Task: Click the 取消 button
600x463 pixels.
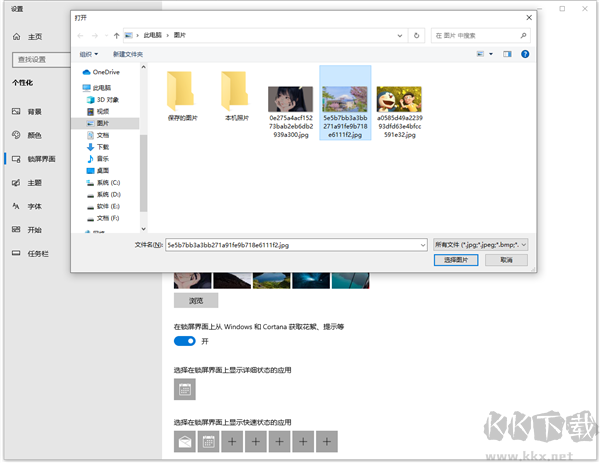Action: pos(506,260)
